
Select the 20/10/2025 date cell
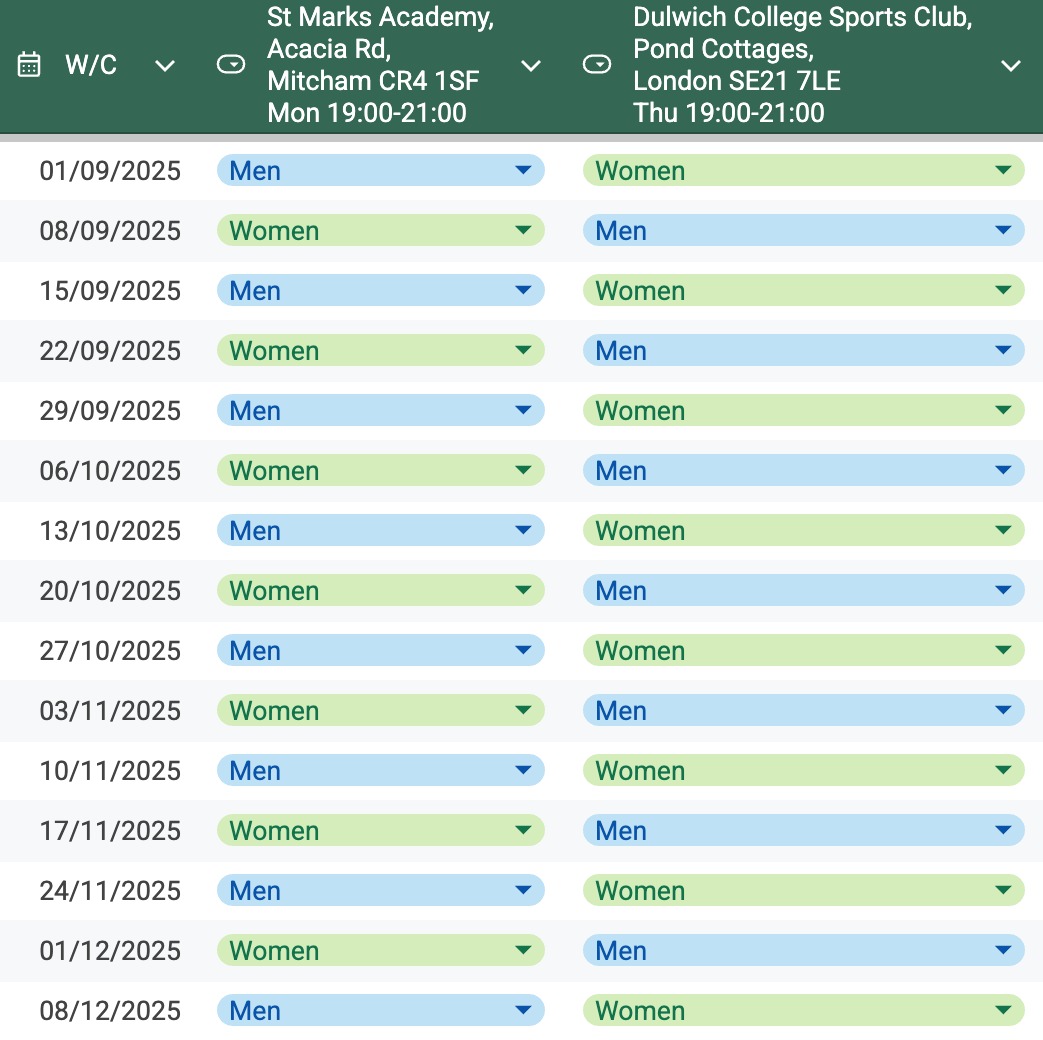[x=110, y=591]
